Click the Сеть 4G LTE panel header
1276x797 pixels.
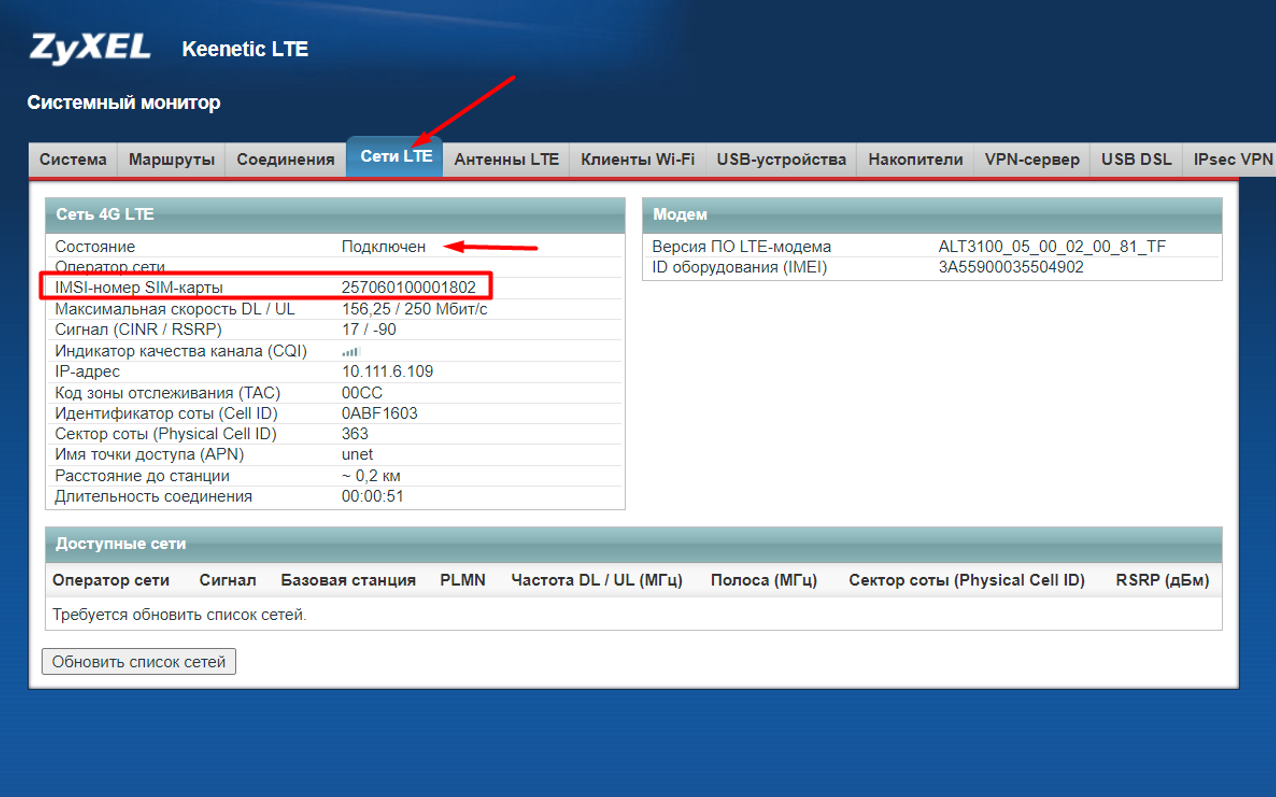tap(335, 214)
